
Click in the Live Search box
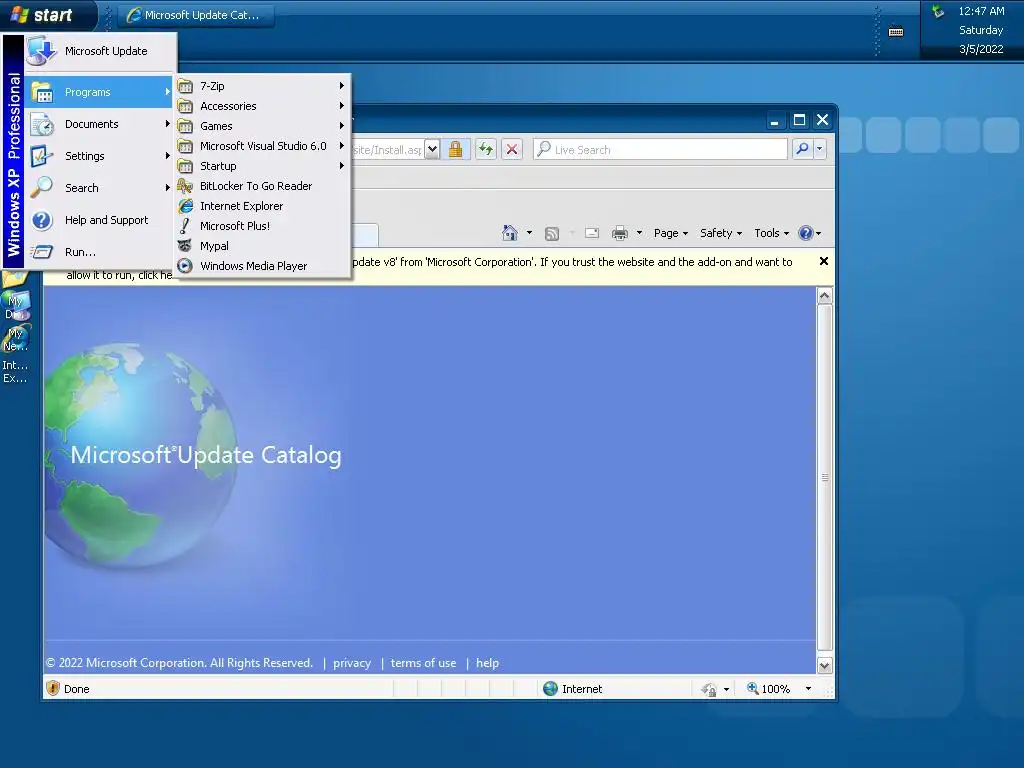660,150
